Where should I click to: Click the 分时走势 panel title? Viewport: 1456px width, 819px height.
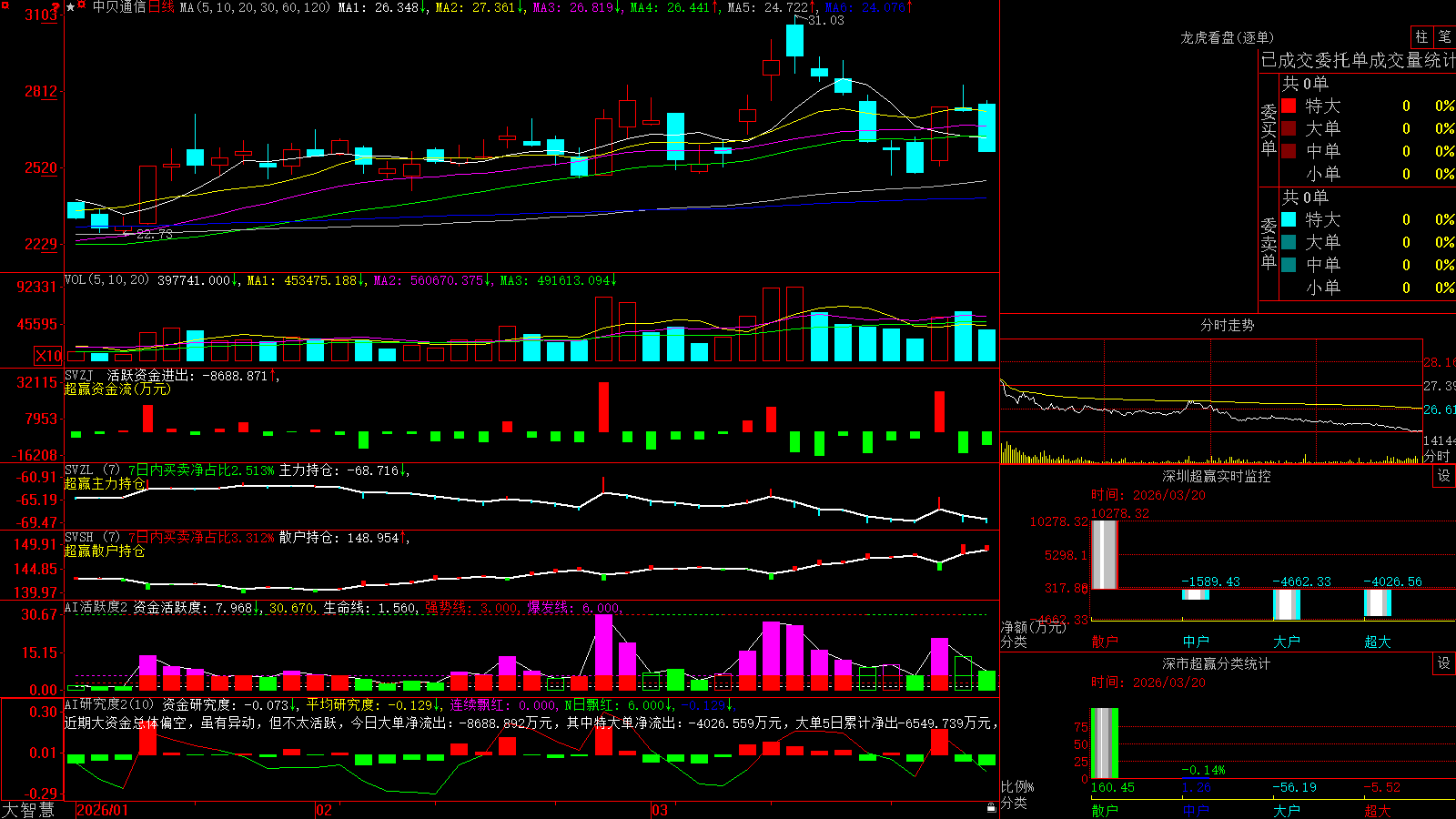coord(1227,325)
